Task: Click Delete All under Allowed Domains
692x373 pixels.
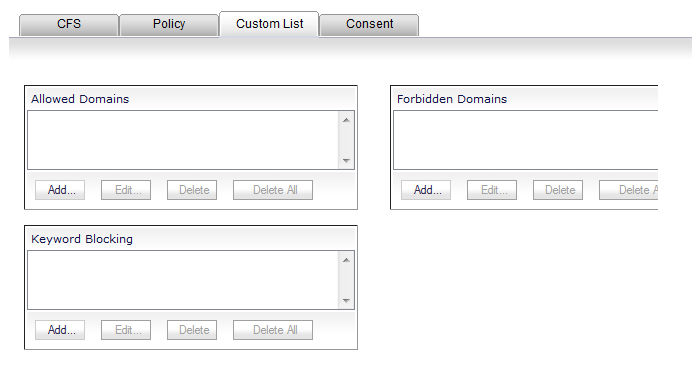Action: pos(273,190)
